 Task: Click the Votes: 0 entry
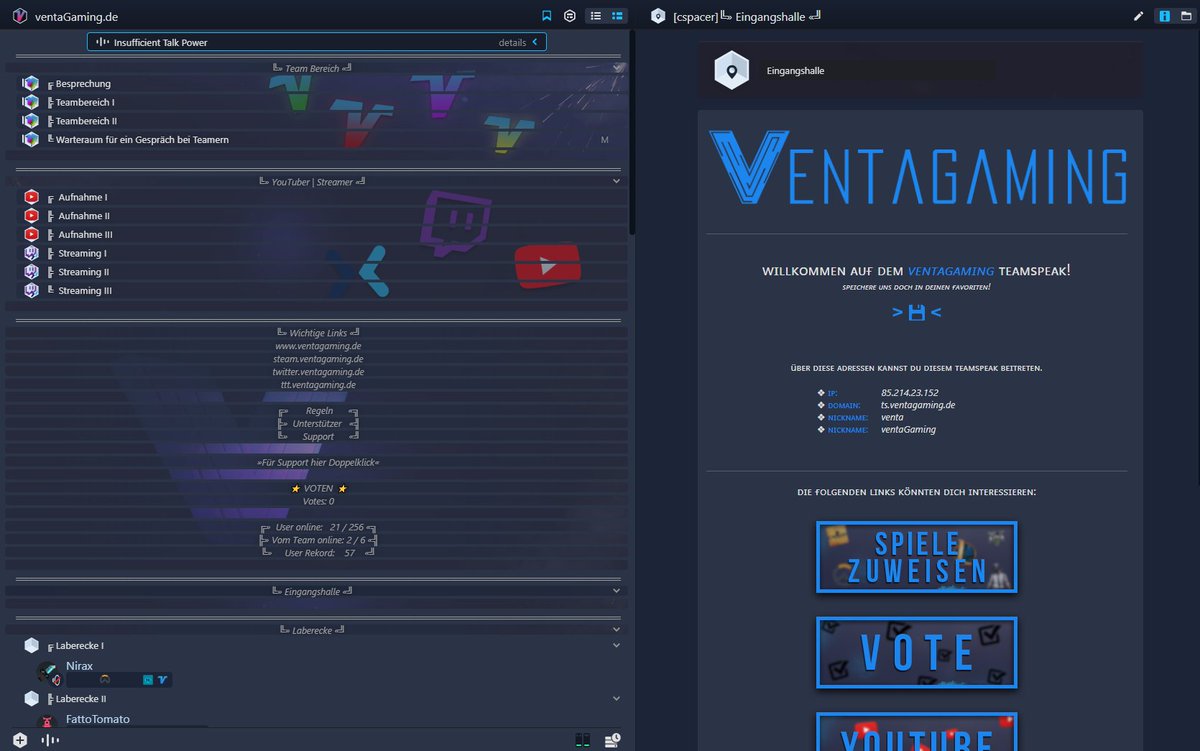tap(318, 502)
